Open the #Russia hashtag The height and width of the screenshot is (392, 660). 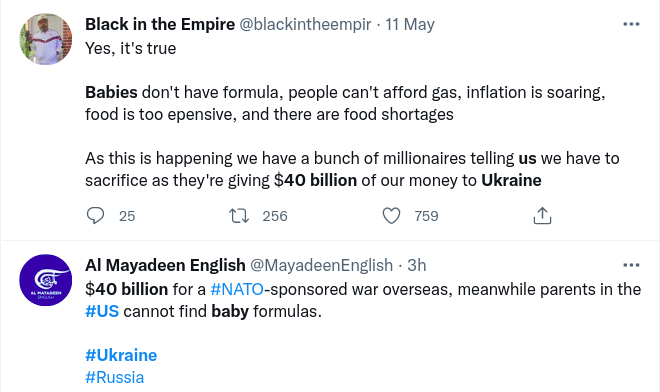click(x=114, y=377)
